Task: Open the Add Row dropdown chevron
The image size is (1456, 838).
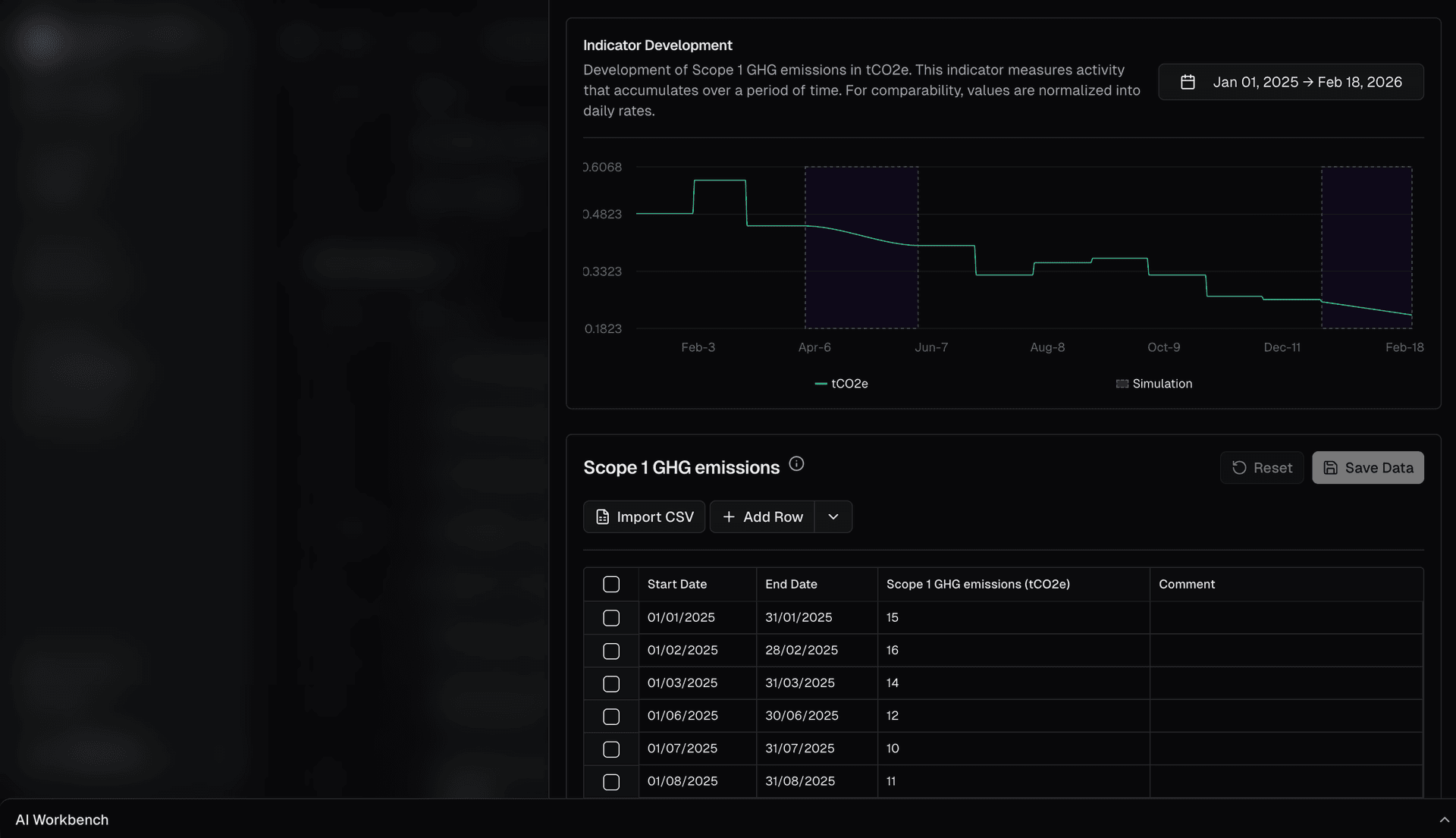Action: point(833,516)
